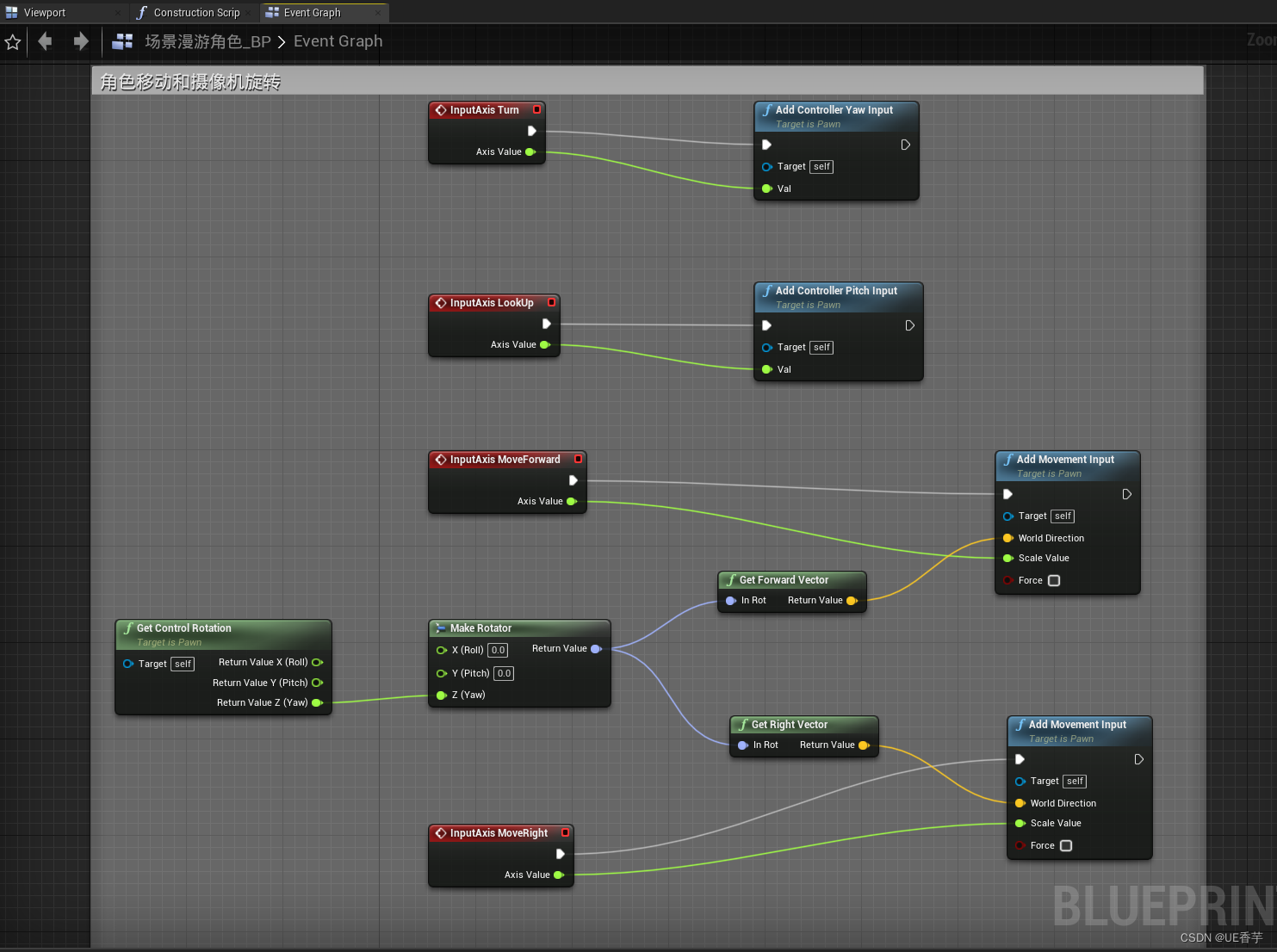The image size is (1277, 952).
Task: Click Return Value pin on Get Forward Vector
Action: tap(852, 601)
